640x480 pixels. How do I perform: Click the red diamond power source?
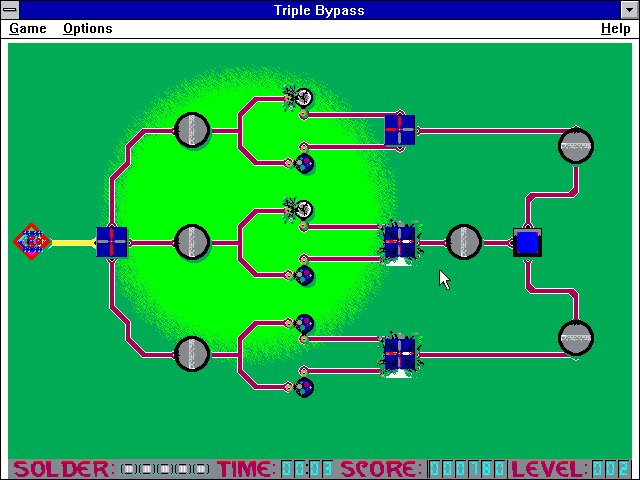tap(31, 242)
